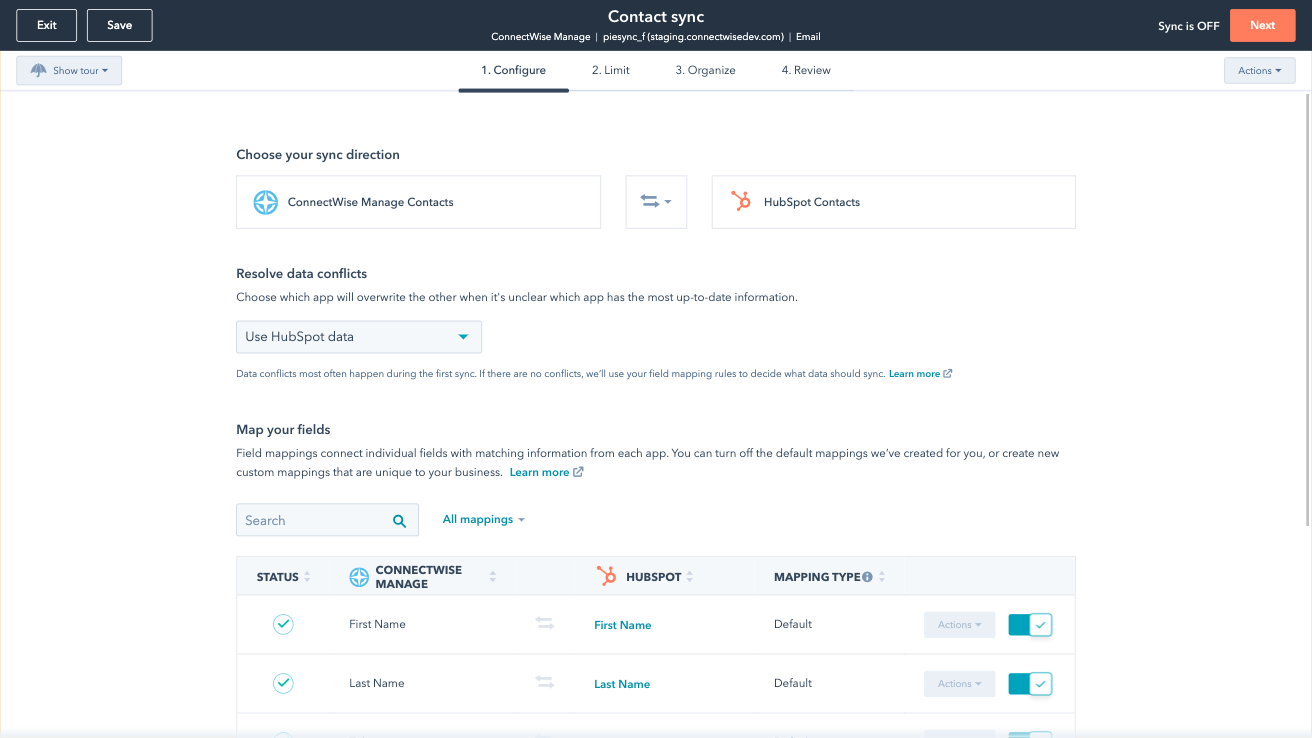Screen dimensions: 1312x738
Task: Open the top-right Actions menu
Action: [x=1259, y=71]
